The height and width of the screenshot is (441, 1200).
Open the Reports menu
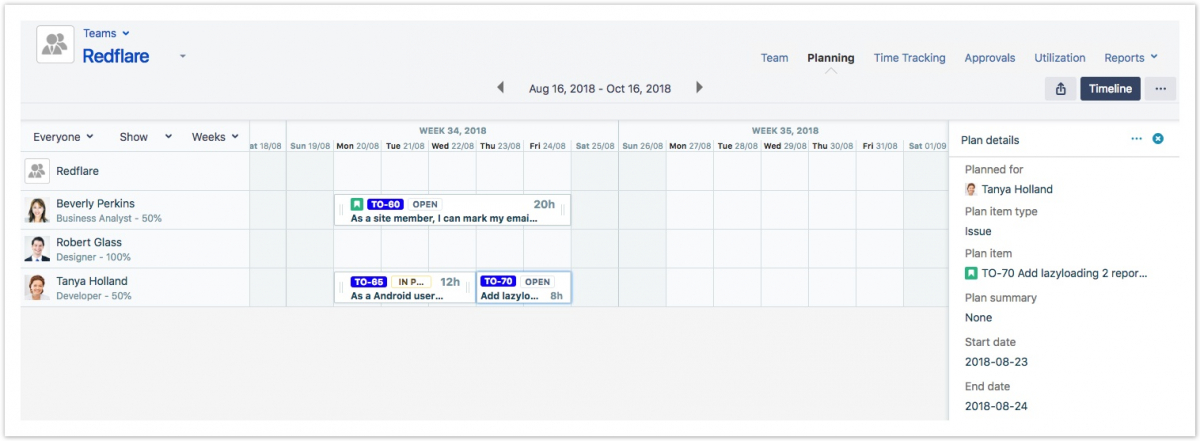tap(1130, 58)
